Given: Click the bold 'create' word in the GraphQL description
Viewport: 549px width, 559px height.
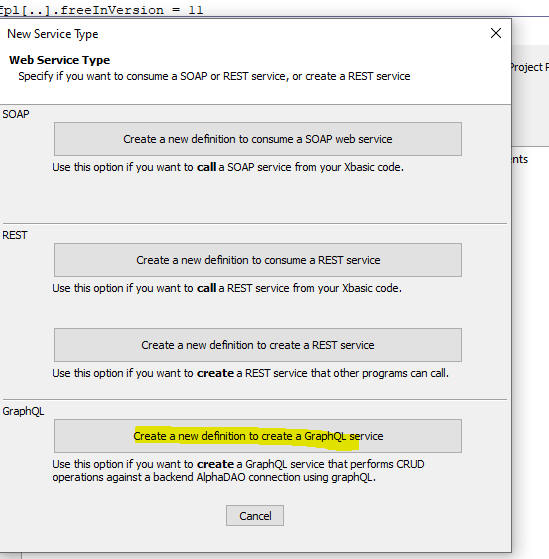Looking at the screenshot, I should point(215,464).
